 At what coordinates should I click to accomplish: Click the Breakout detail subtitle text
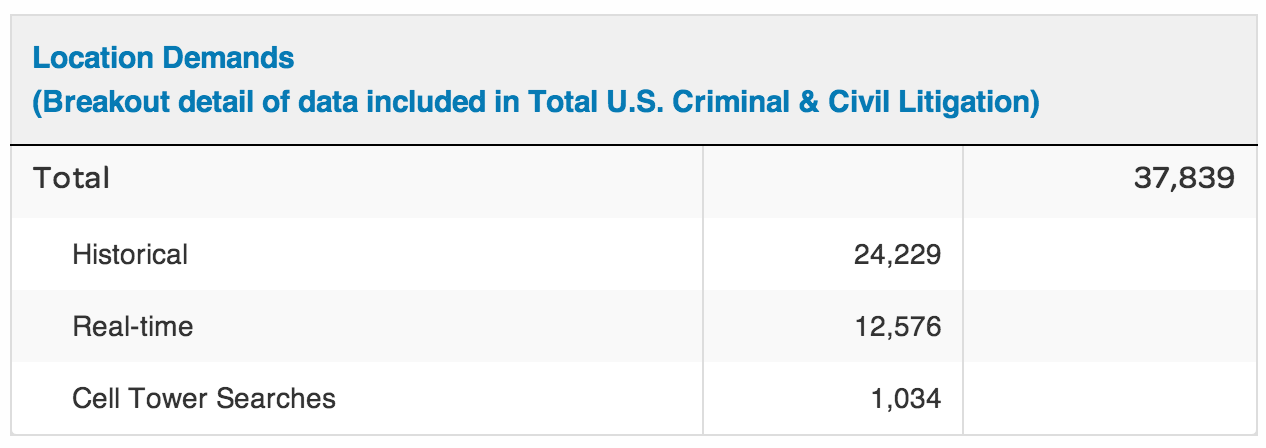[536, 103]
